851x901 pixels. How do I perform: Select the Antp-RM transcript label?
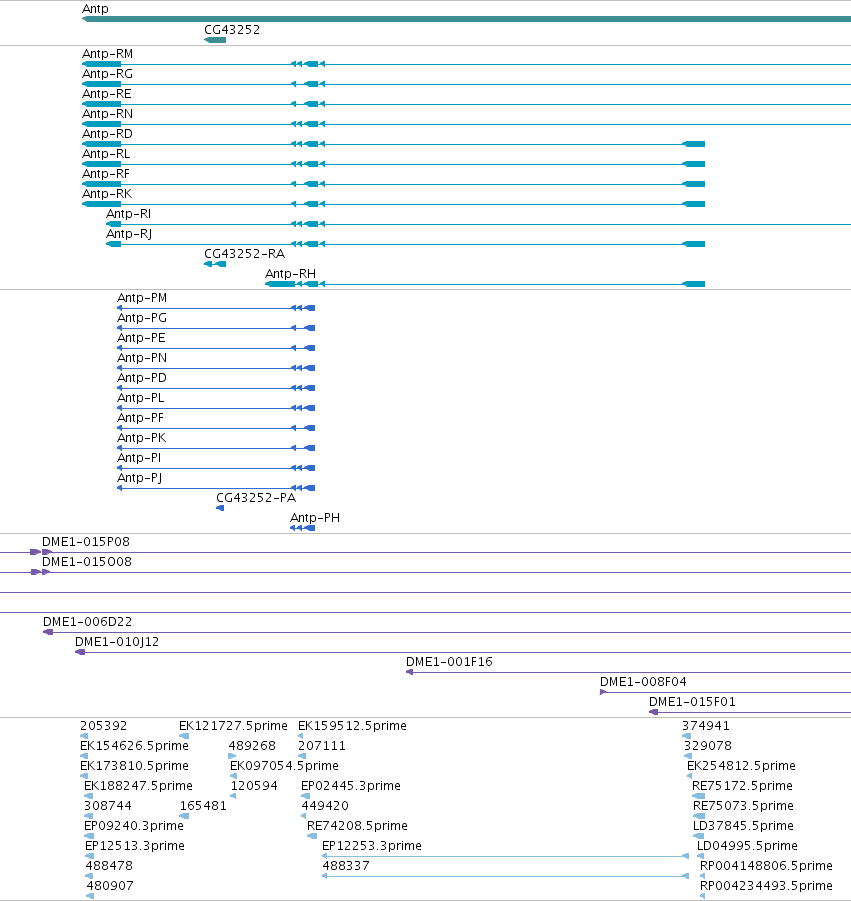(107, 54)
